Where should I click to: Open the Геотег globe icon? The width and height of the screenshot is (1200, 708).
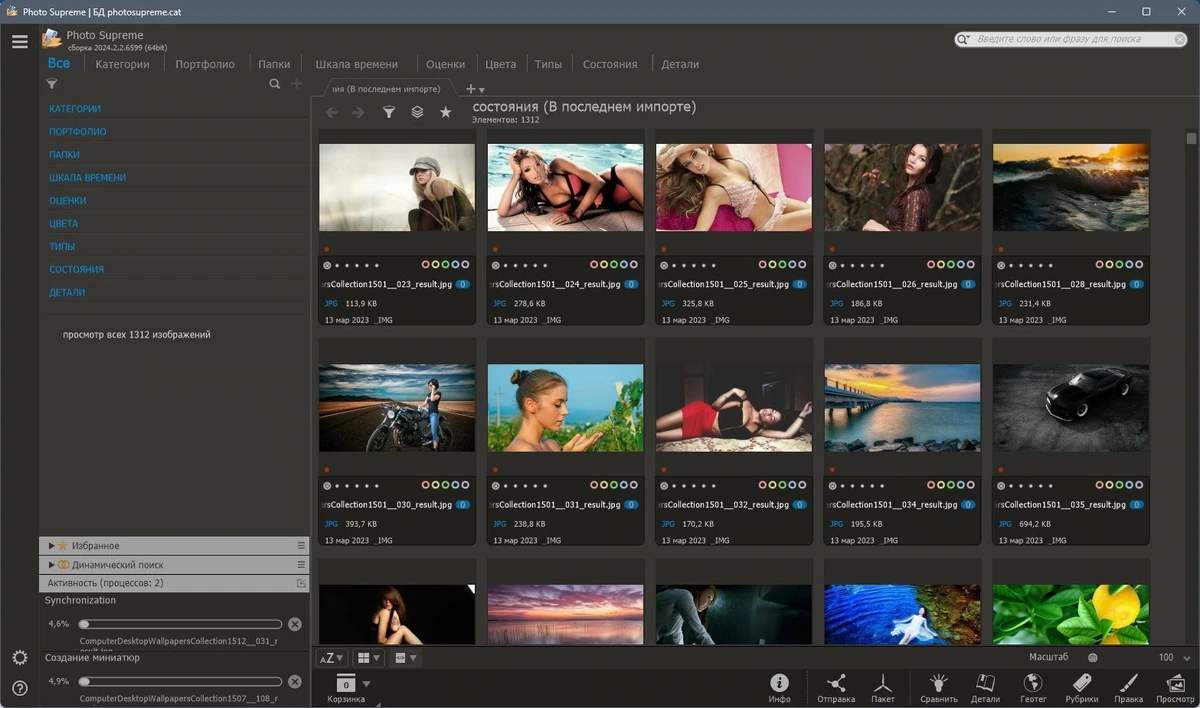pyautogui.click(x=1033, y=687)
